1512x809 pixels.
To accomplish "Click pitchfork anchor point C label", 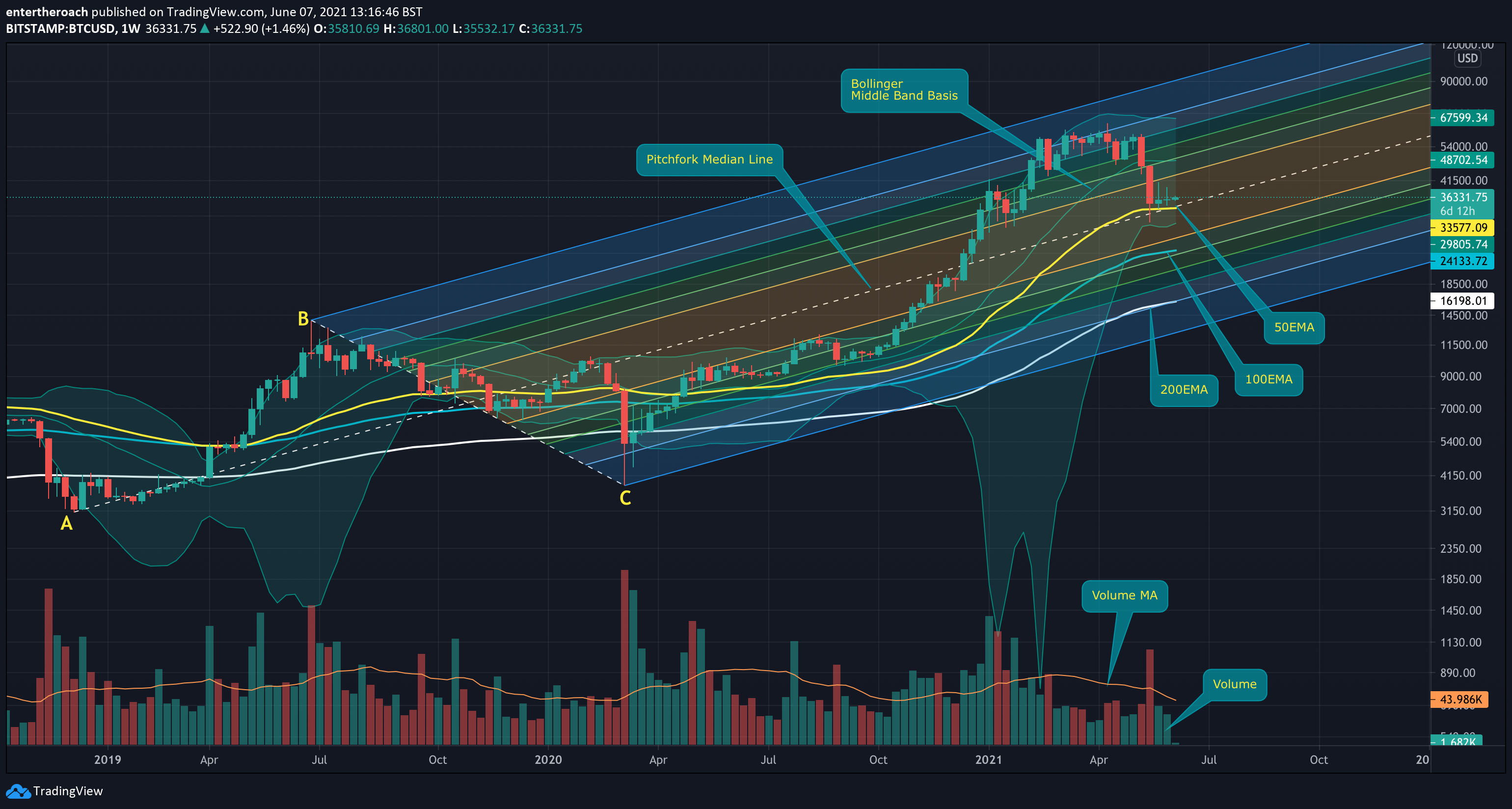I will (625, 498).
